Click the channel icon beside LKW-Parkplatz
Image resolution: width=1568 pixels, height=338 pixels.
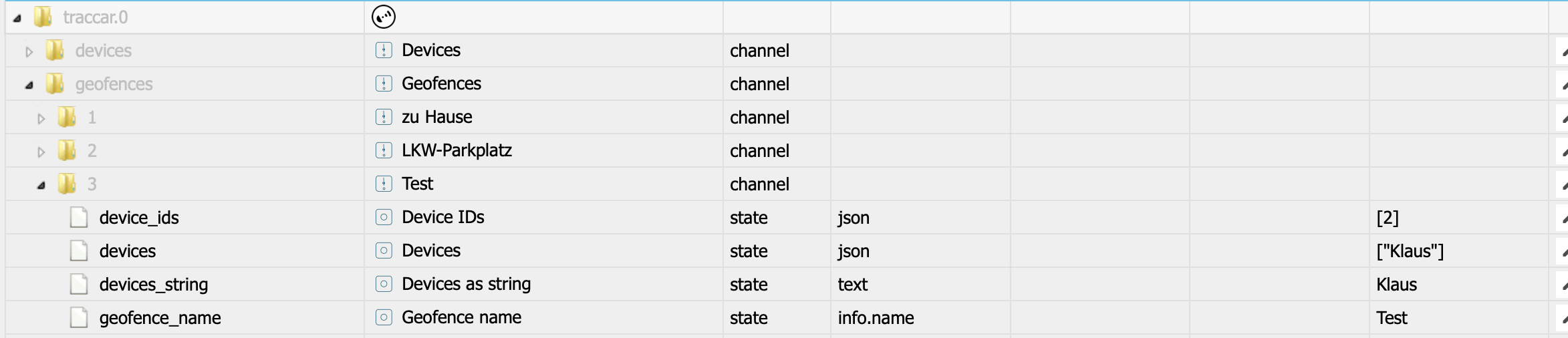click(384, 150)
